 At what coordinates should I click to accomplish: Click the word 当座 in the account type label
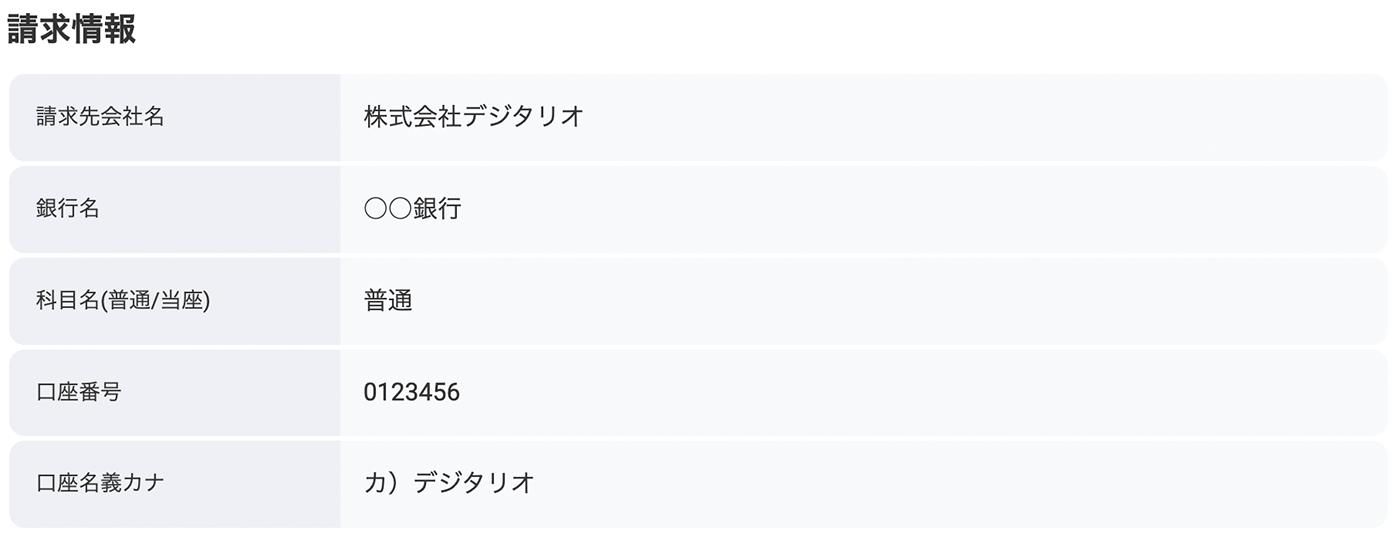[x=183, y=301]
